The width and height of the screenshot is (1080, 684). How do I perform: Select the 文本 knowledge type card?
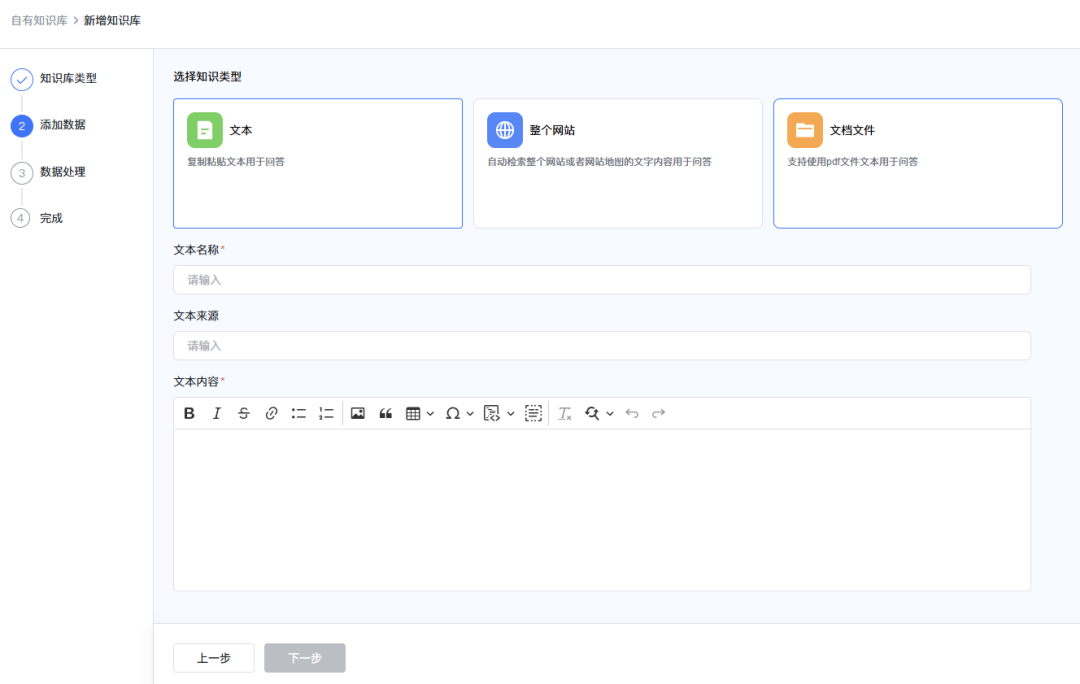[x=318, y=163]
